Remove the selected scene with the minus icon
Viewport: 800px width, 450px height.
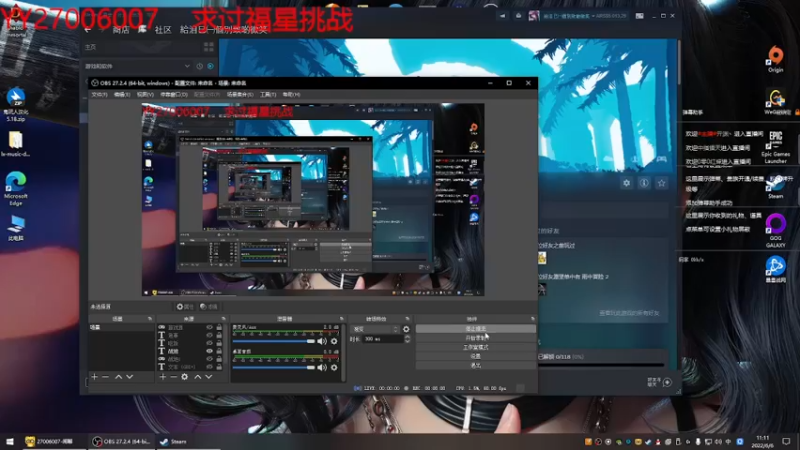[106, 377]
